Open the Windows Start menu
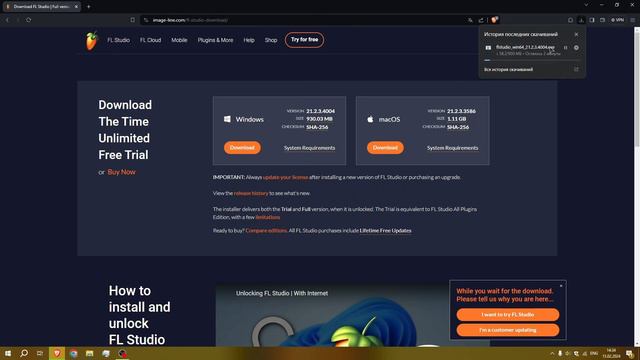 7,353
